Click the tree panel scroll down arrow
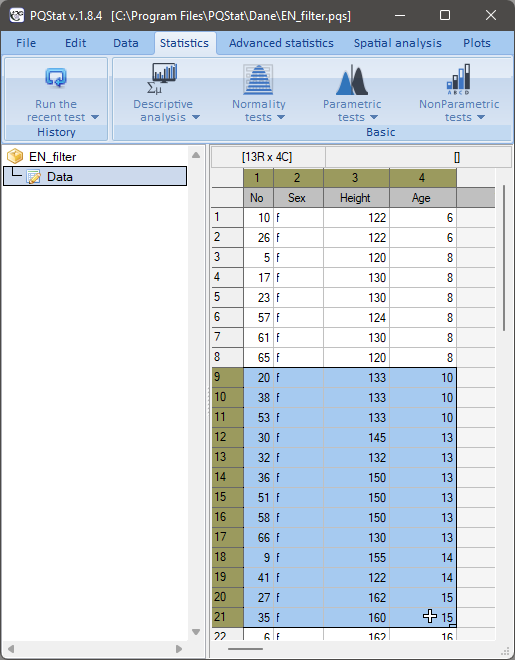Screen dimensions: 515x660 196,632
